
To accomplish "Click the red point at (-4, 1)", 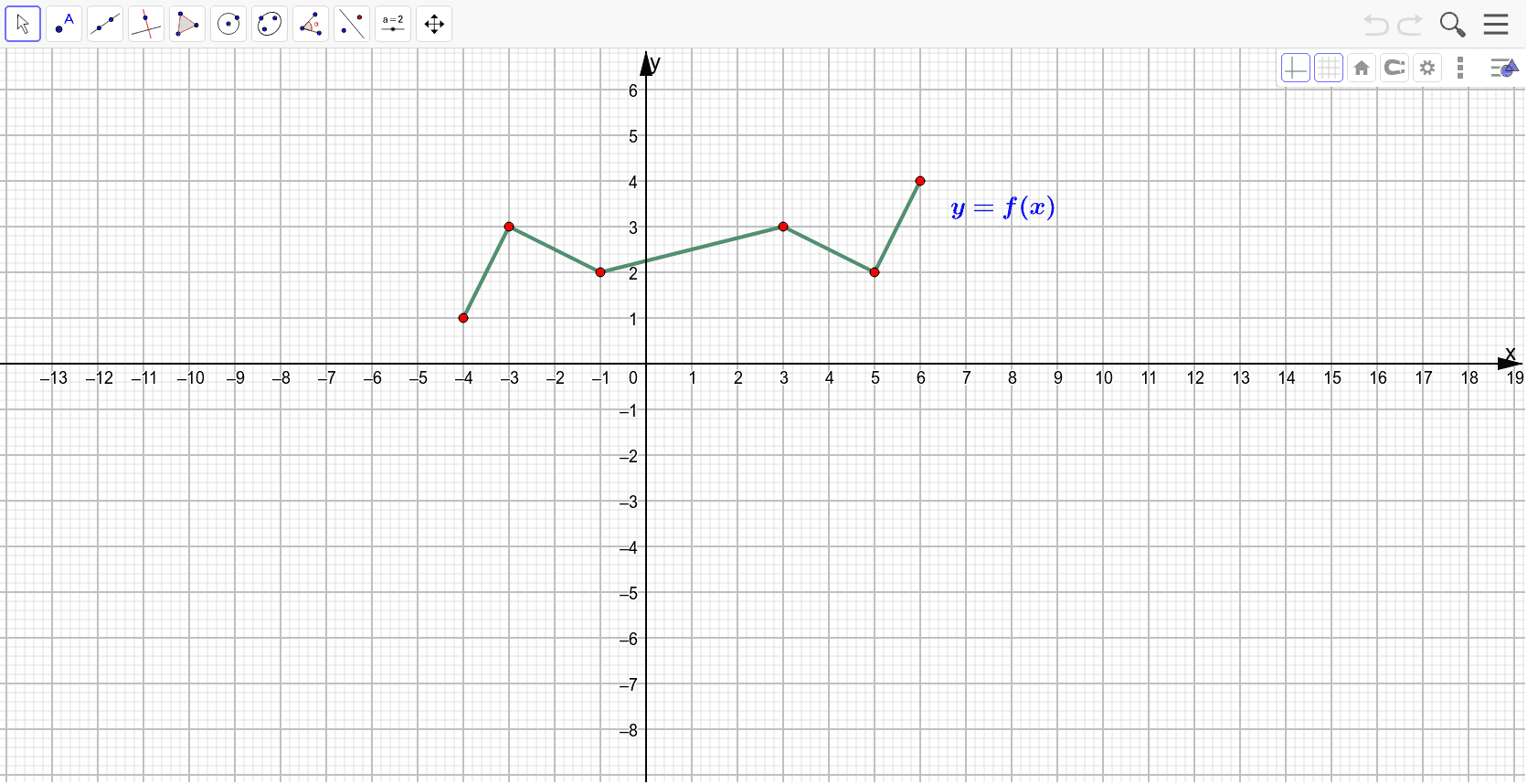I will [463, 318].
